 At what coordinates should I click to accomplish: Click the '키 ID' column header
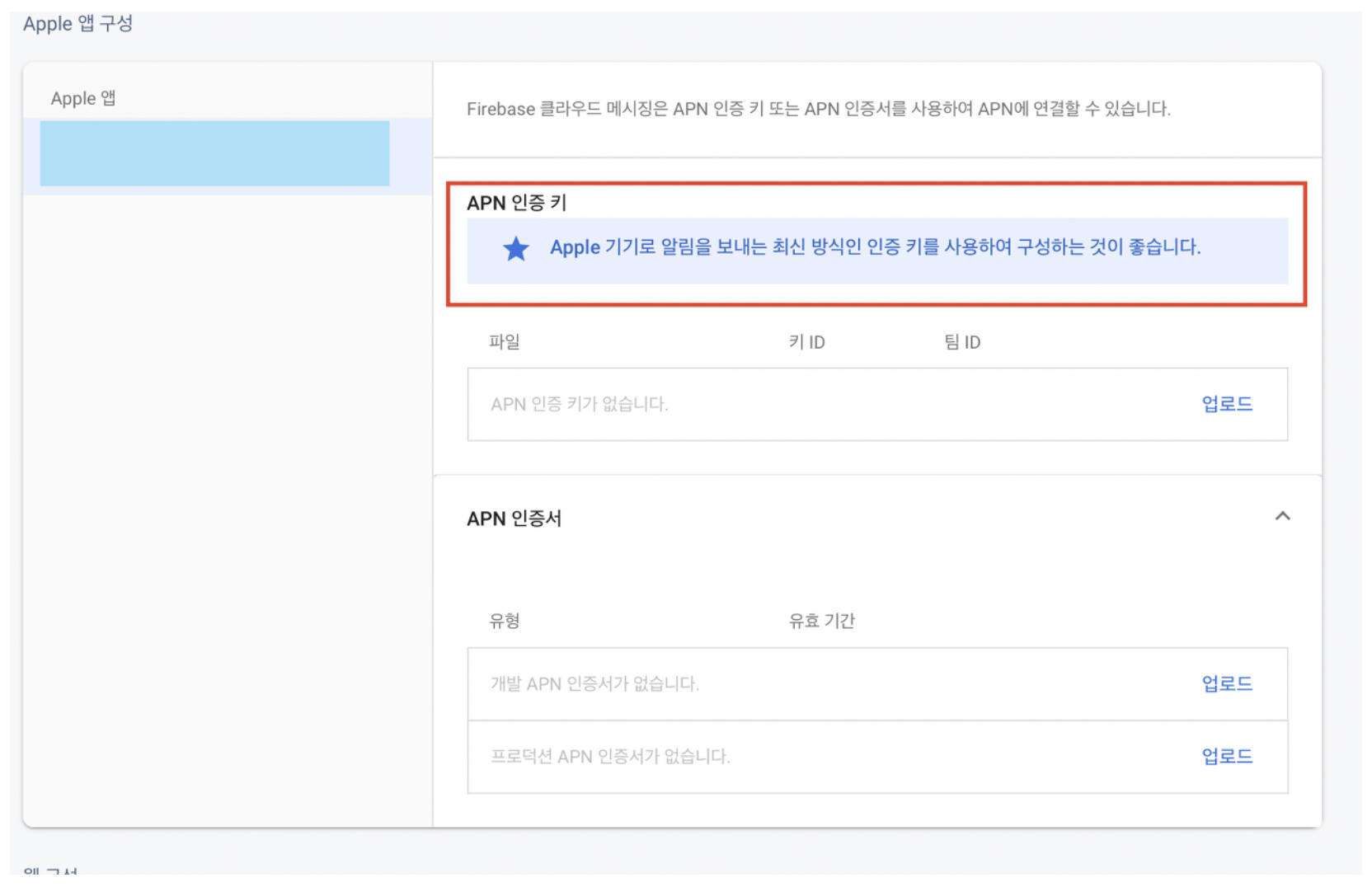point(806,341)
